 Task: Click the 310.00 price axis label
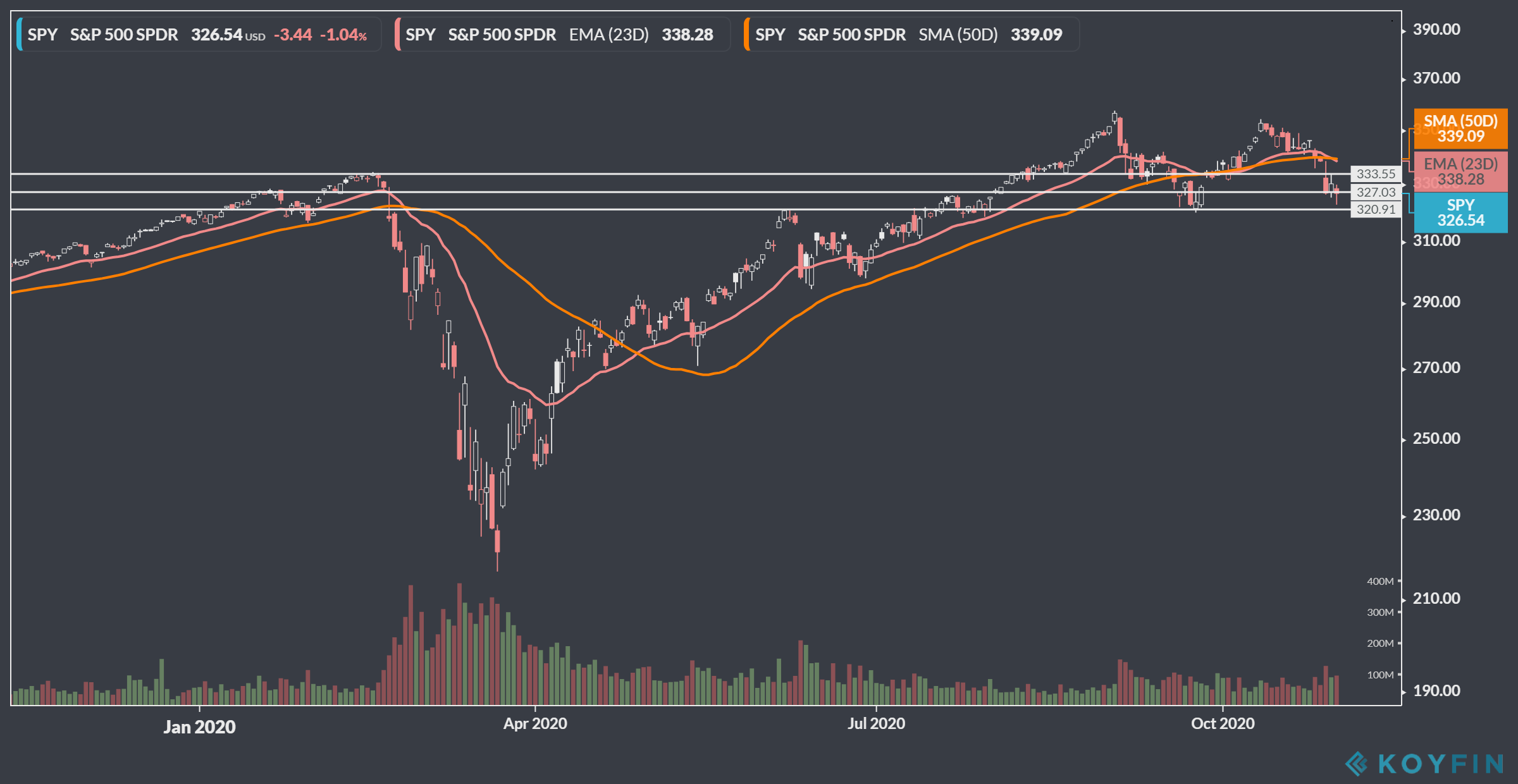(1436, 240)
